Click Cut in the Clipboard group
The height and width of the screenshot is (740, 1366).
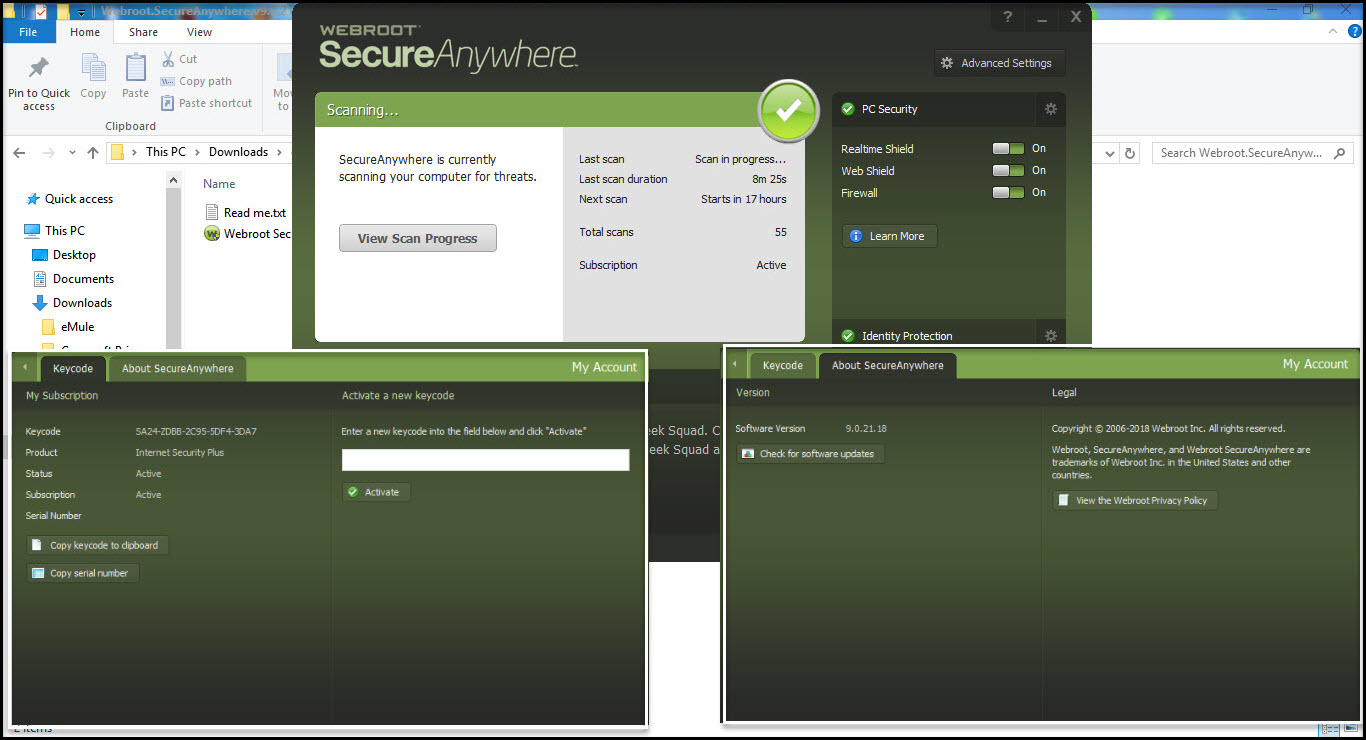(x=179, y=59)
